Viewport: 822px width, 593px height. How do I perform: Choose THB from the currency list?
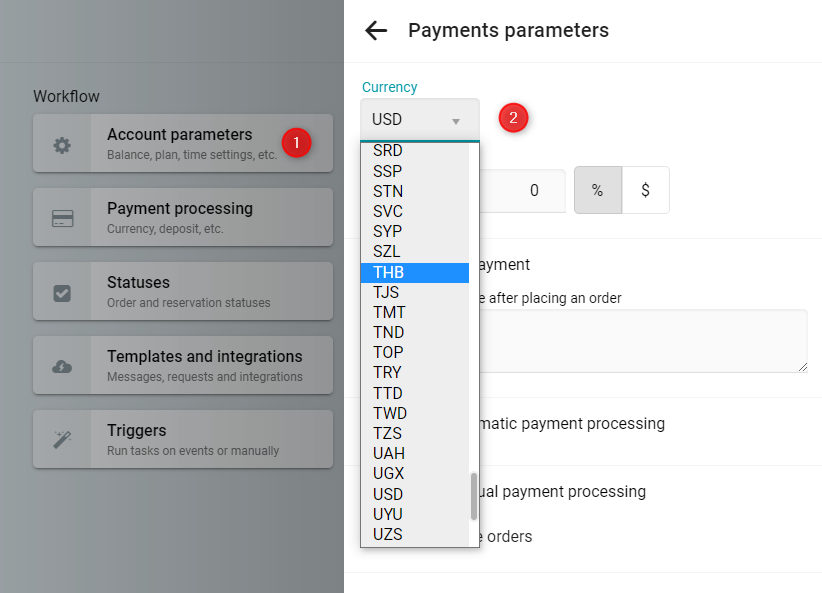(415, 273)
